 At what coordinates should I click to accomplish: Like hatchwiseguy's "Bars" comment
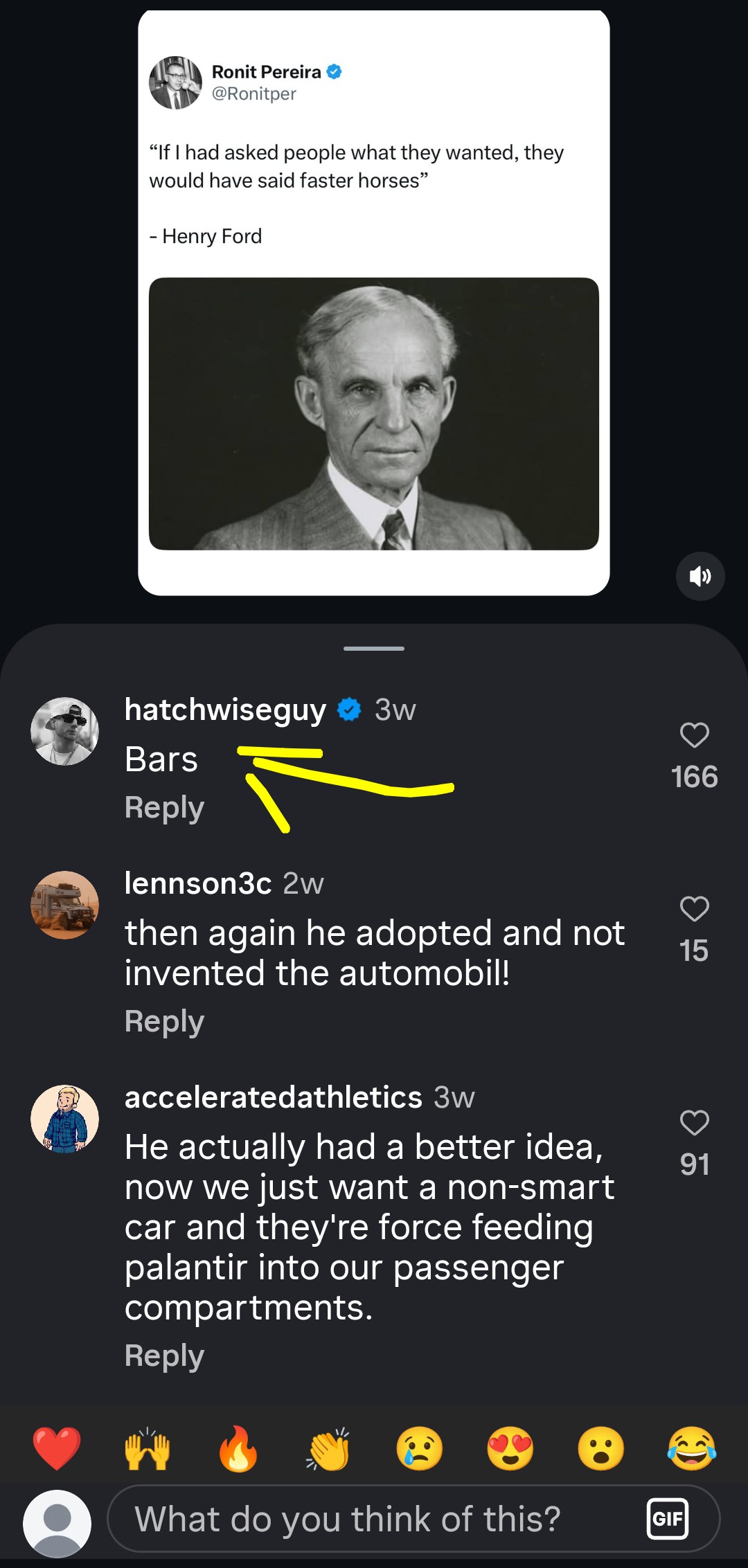click(694, 735)
